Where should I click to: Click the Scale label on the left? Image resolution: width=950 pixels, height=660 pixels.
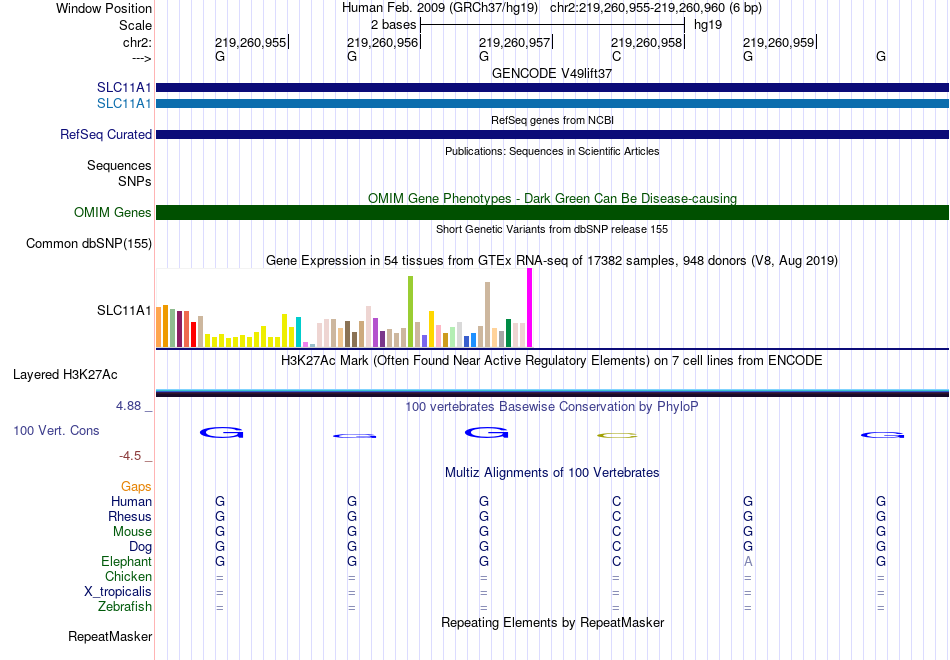[135, 25]
